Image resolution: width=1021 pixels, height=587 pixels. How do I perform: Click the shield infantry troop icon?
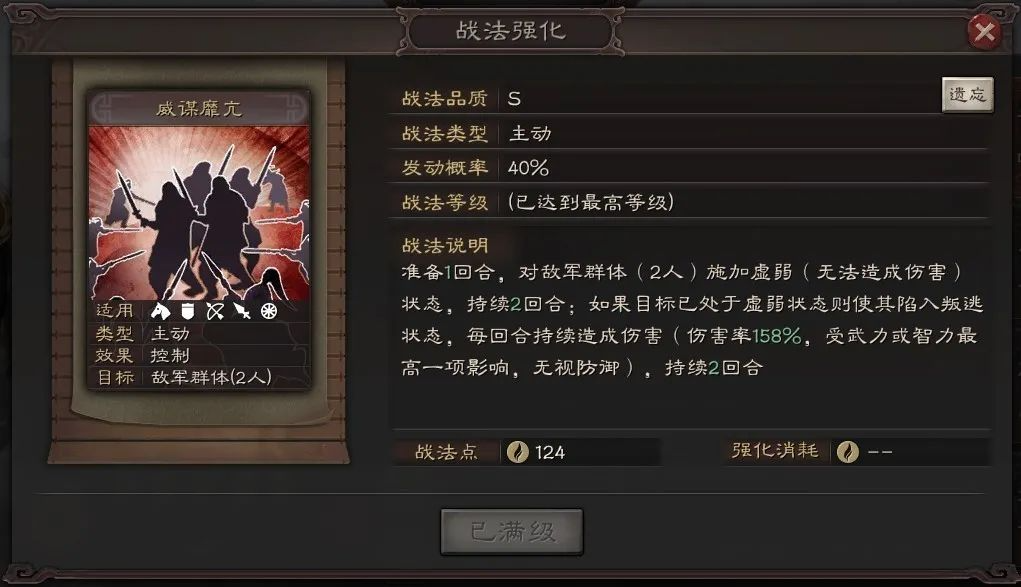click(x=188, y=311)
